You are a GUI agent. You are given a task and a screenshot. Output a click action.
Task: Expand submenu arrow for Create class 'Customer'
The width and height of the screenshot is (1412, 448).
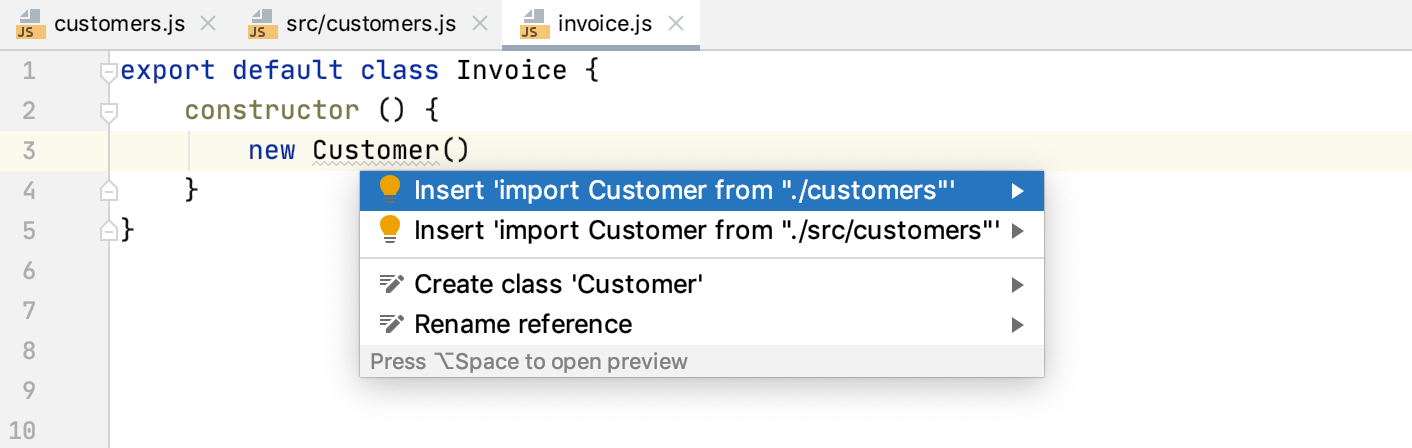coord(1017,285)
